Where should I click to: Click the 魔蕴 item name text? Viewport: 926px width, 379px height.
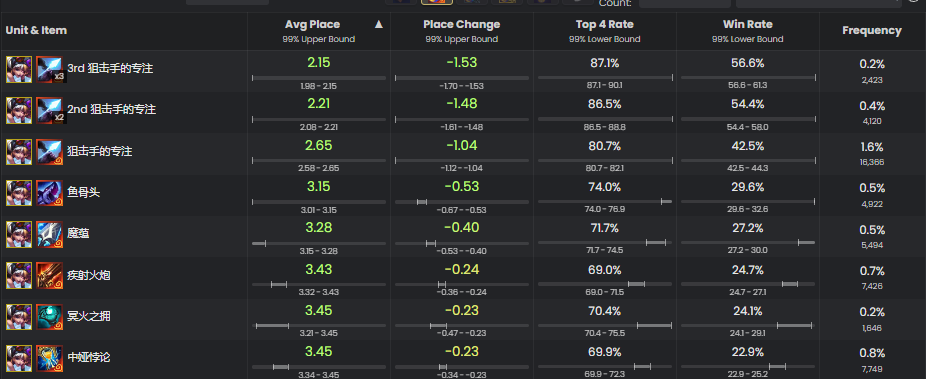[78, 234]
